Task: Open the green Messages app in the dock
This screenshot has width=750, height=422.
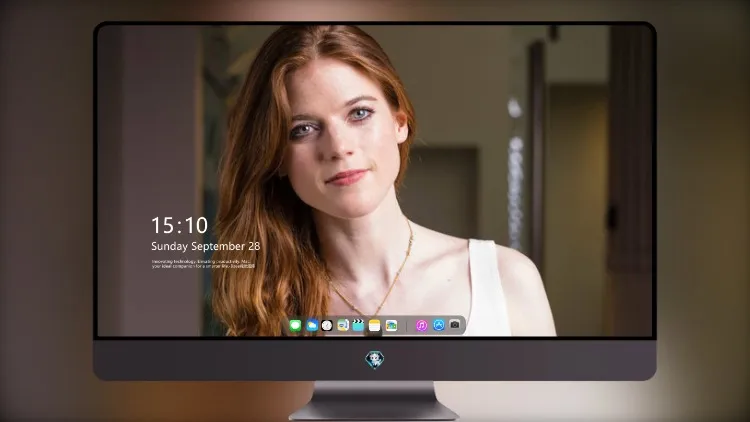Action: [295, 326]
